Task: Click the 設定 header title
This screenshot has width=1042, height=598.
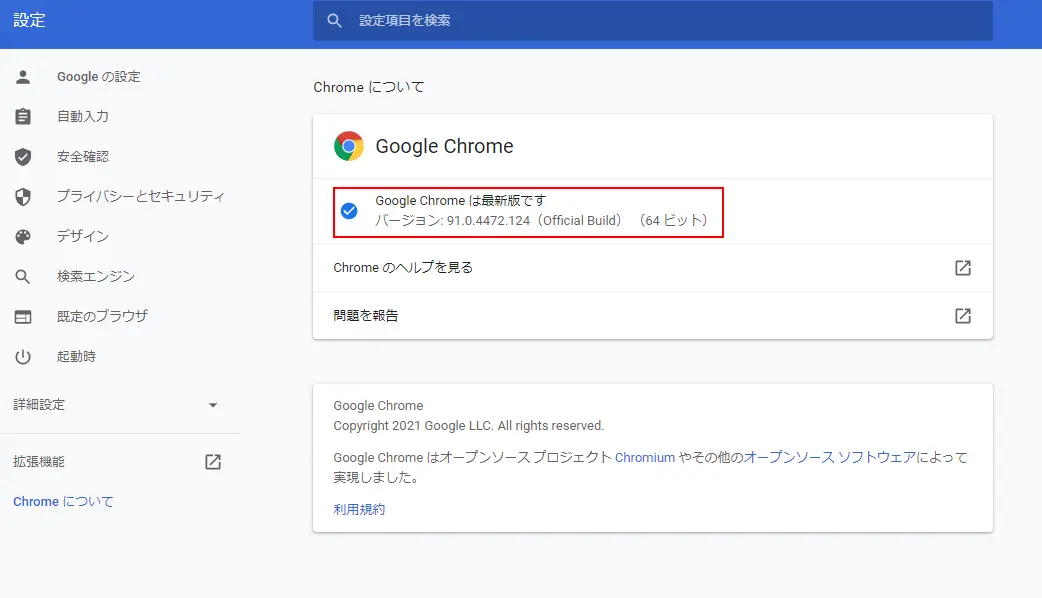Action: pyautogui.click(x=29, y=21)
